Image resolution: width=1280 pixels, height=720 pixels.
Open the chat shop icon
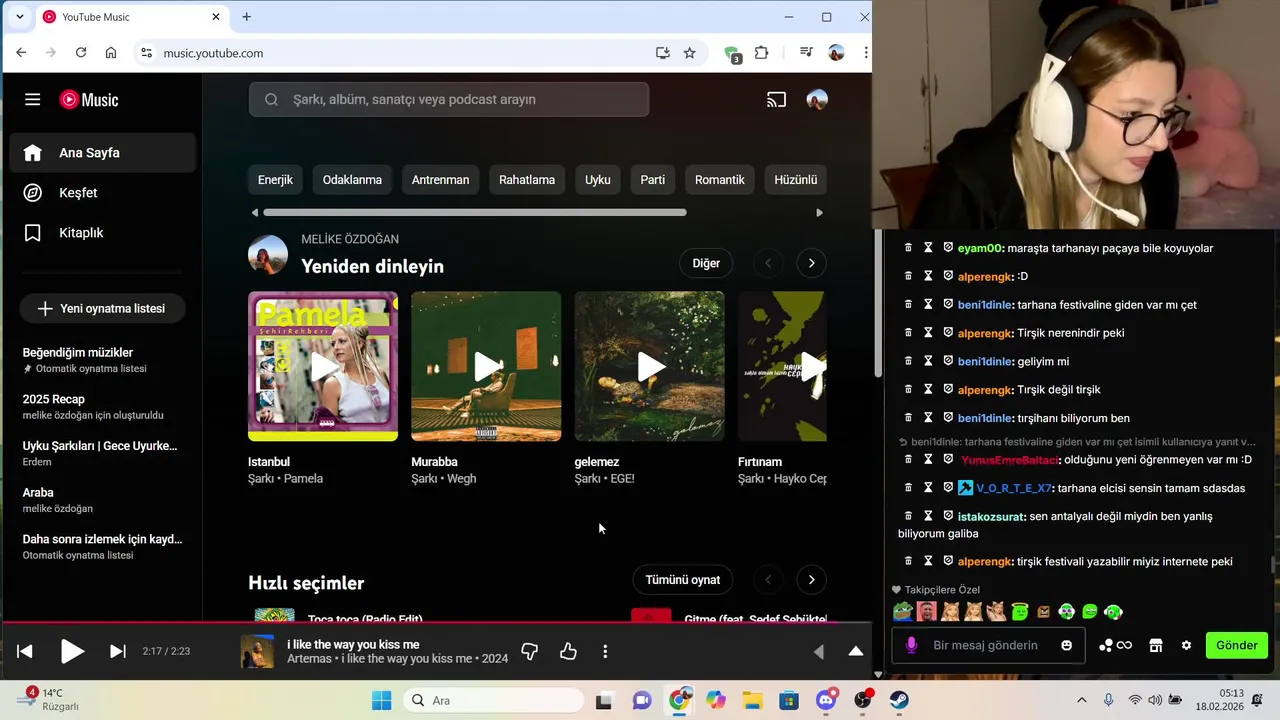point(1156,645)
